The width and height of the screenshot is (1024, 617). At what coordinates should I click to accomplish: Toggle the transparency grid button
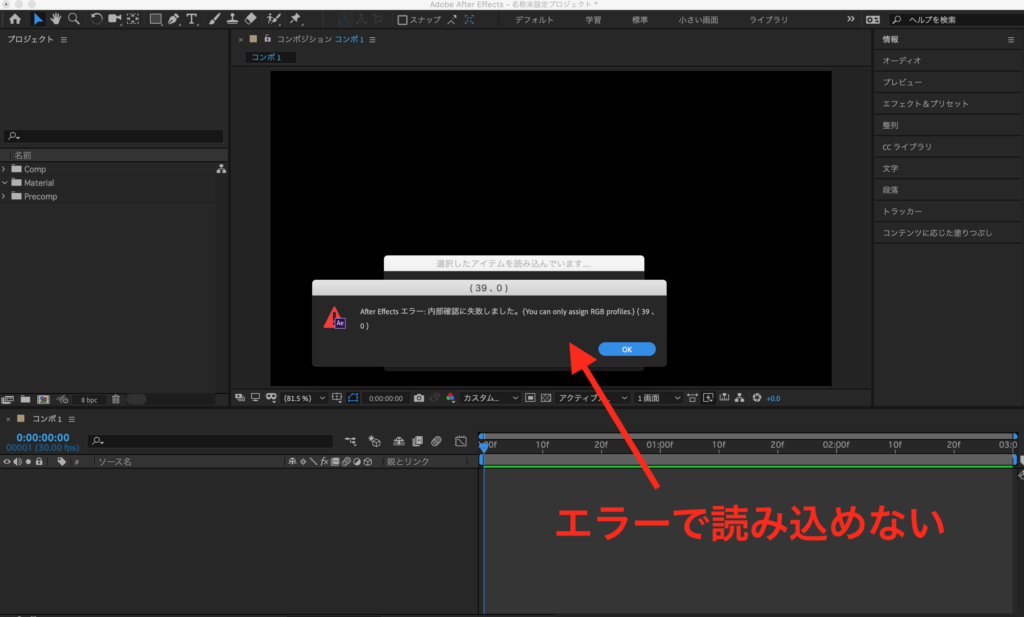pos(546,398)
